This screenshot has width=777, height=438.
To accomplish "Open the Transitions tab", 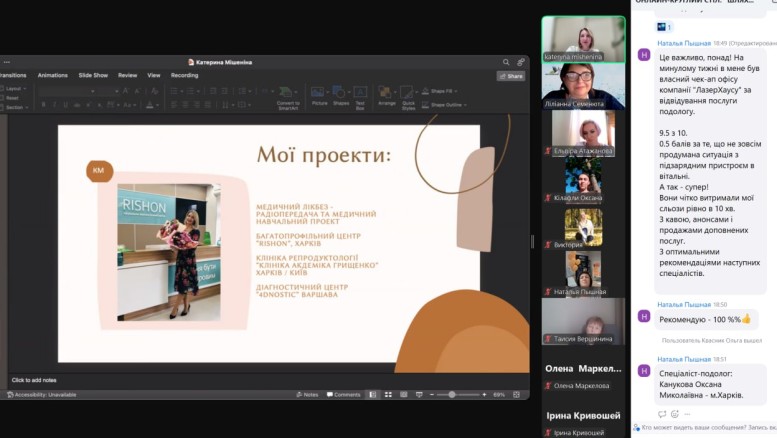I will 13,75.
